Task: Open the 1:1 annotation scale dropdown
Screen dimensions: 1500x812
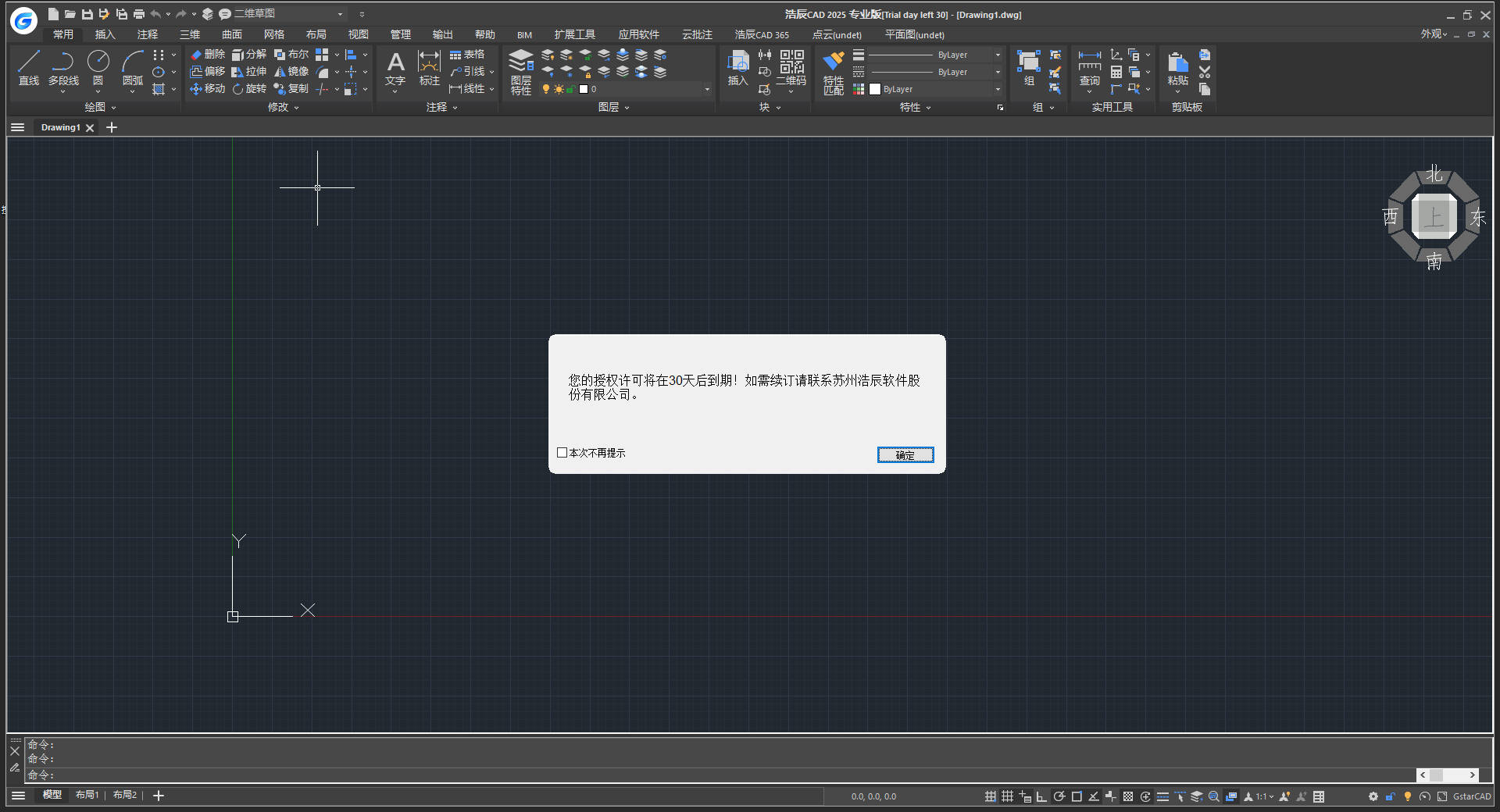Action: pyautogui.click(x=1265, y=796)
